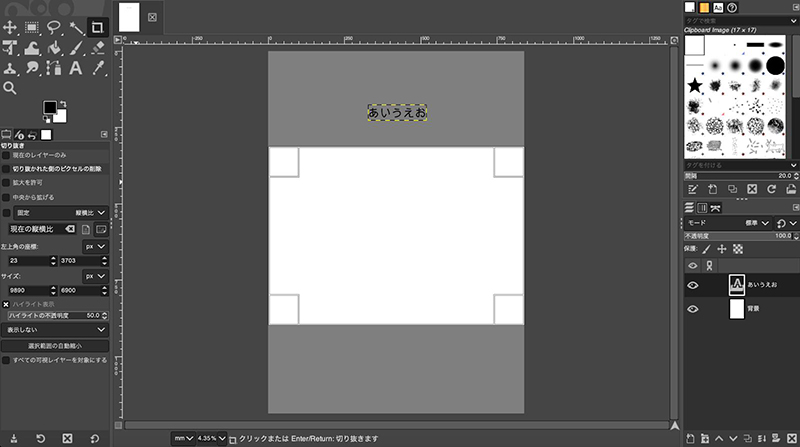Click the background white color swatch
Viewport: 800px width, 447px height.
point(61,117)
